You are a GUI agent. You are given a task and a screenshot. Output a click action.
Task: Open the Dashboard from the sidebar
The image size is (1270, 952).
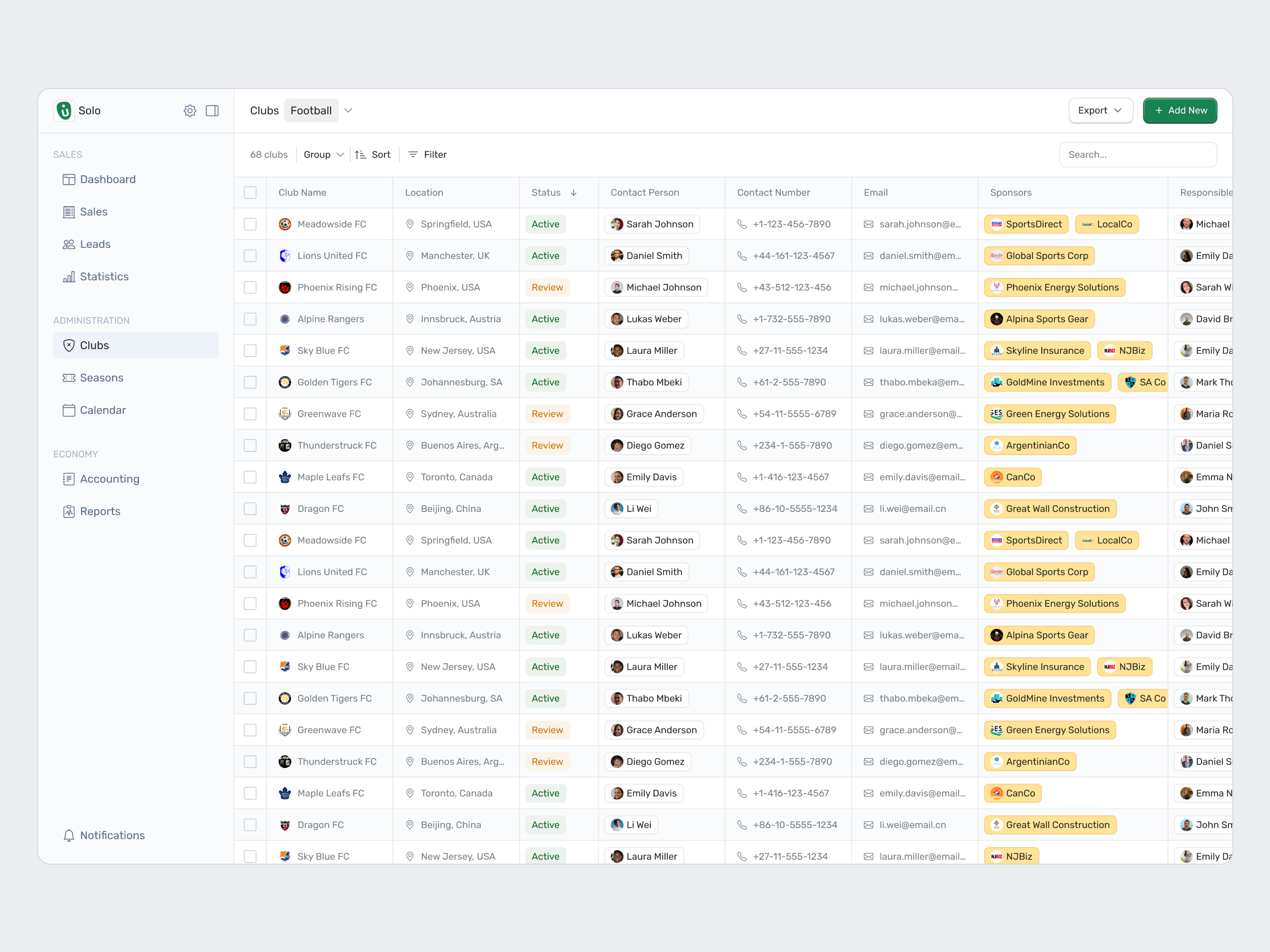point(107,179)
